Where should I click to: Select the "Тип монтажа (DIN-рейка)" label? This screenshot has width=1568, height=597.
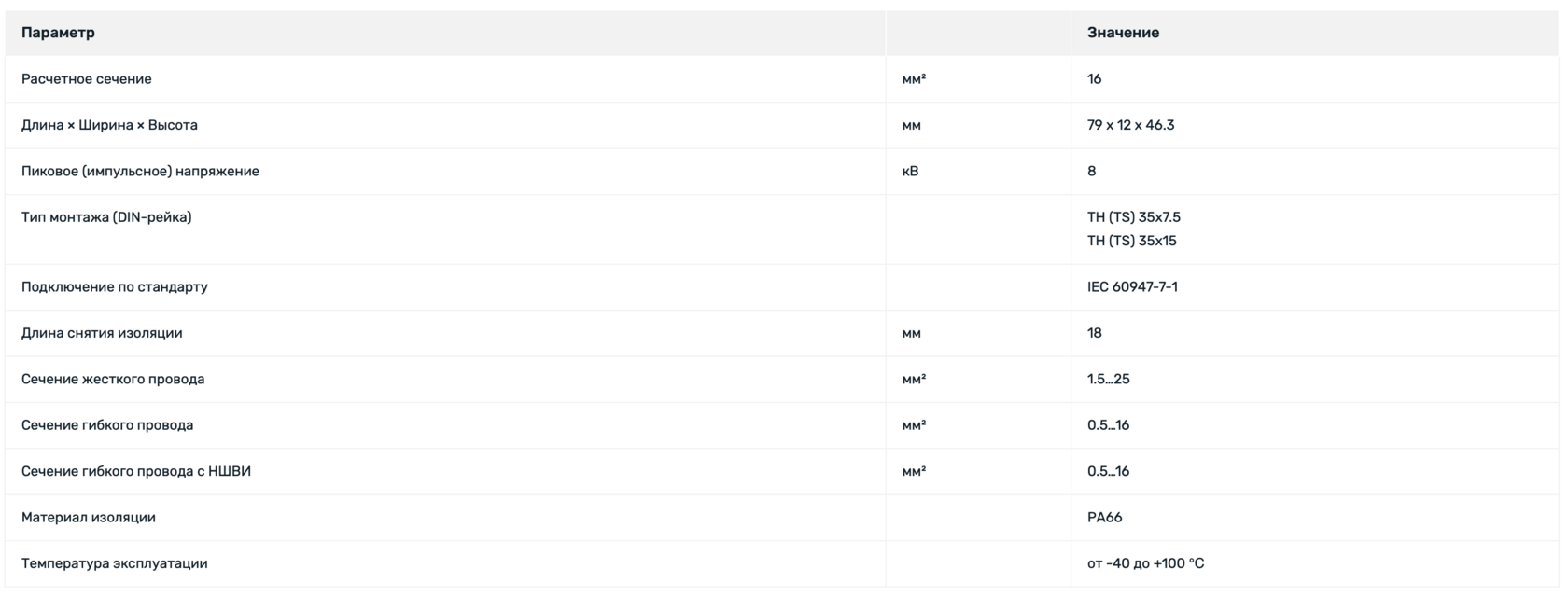106,217
